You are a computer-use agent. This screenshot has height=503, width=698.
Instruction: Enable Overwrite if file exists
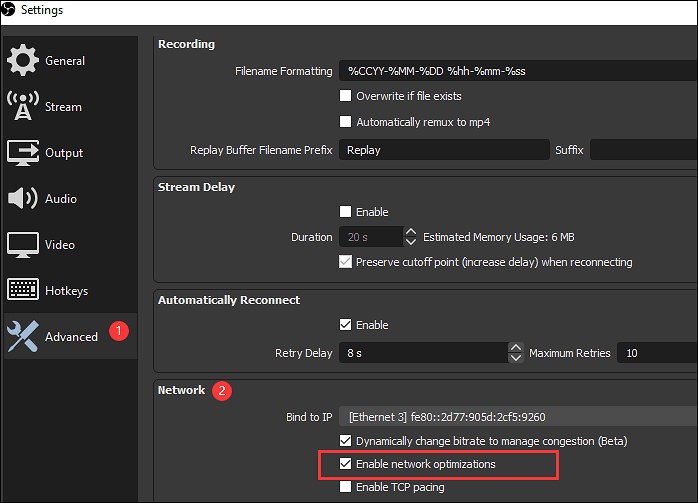click(346, 97)
